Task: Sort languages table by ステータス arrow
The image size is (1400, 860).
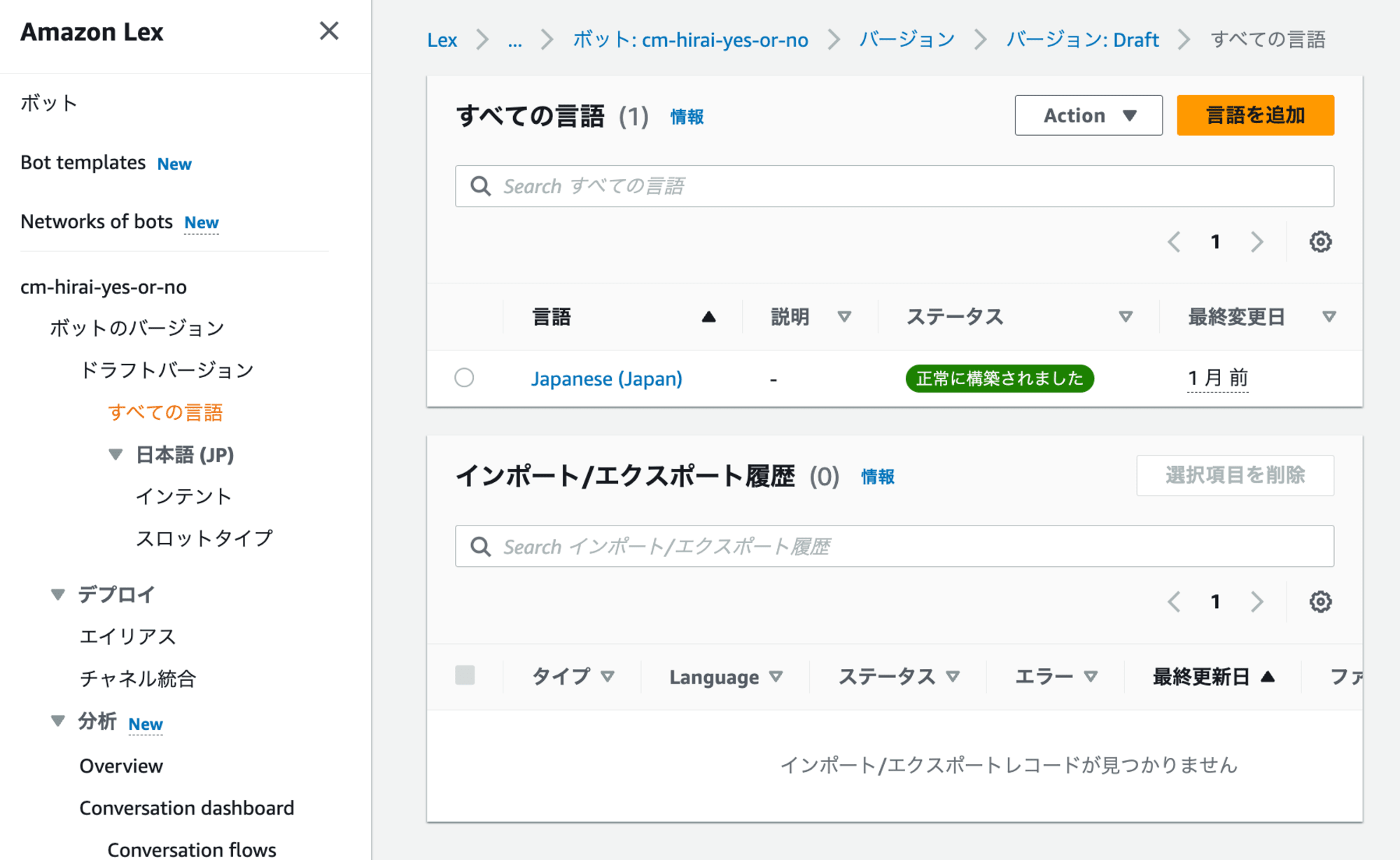Action: pos(1126,317)
